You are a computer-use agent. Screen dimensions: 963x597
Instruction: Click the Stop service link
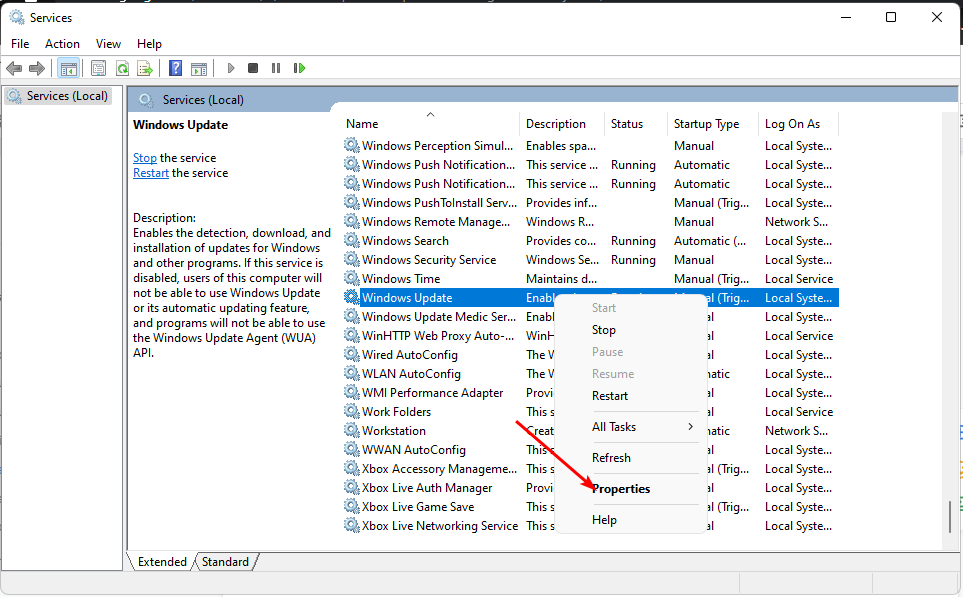coord(144,157)
